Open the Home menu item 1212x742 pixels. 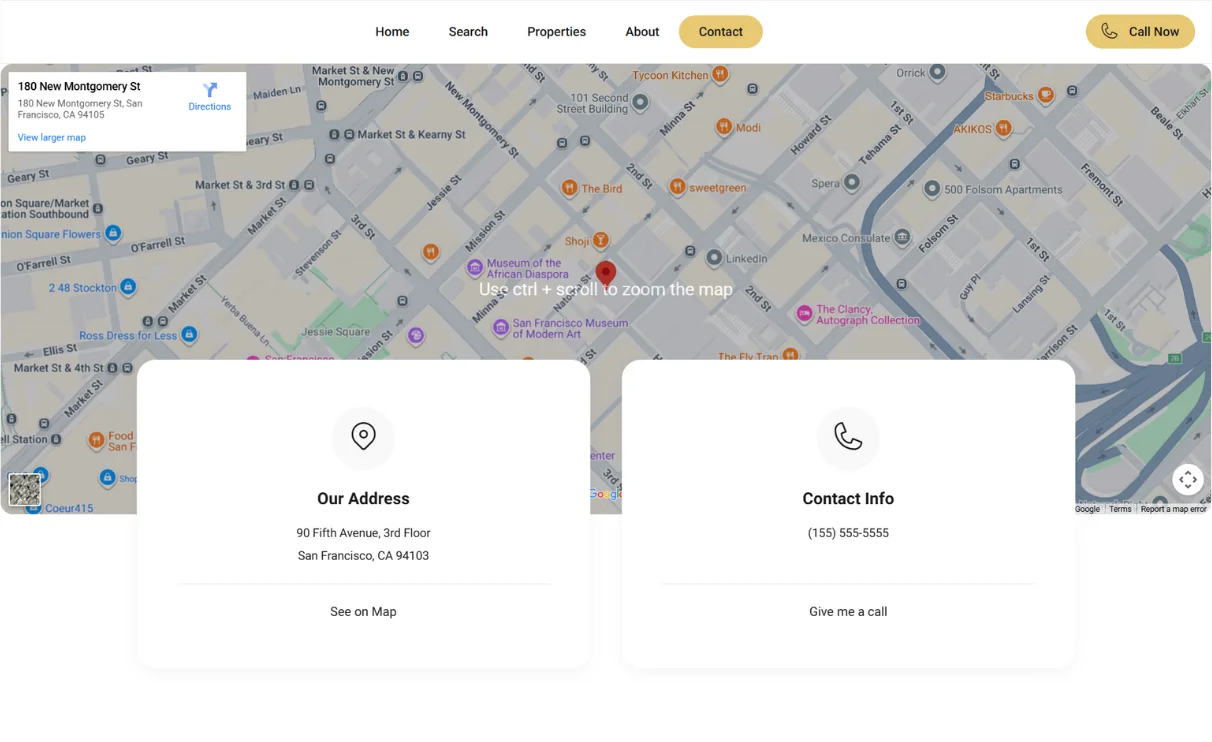point(392,32)
